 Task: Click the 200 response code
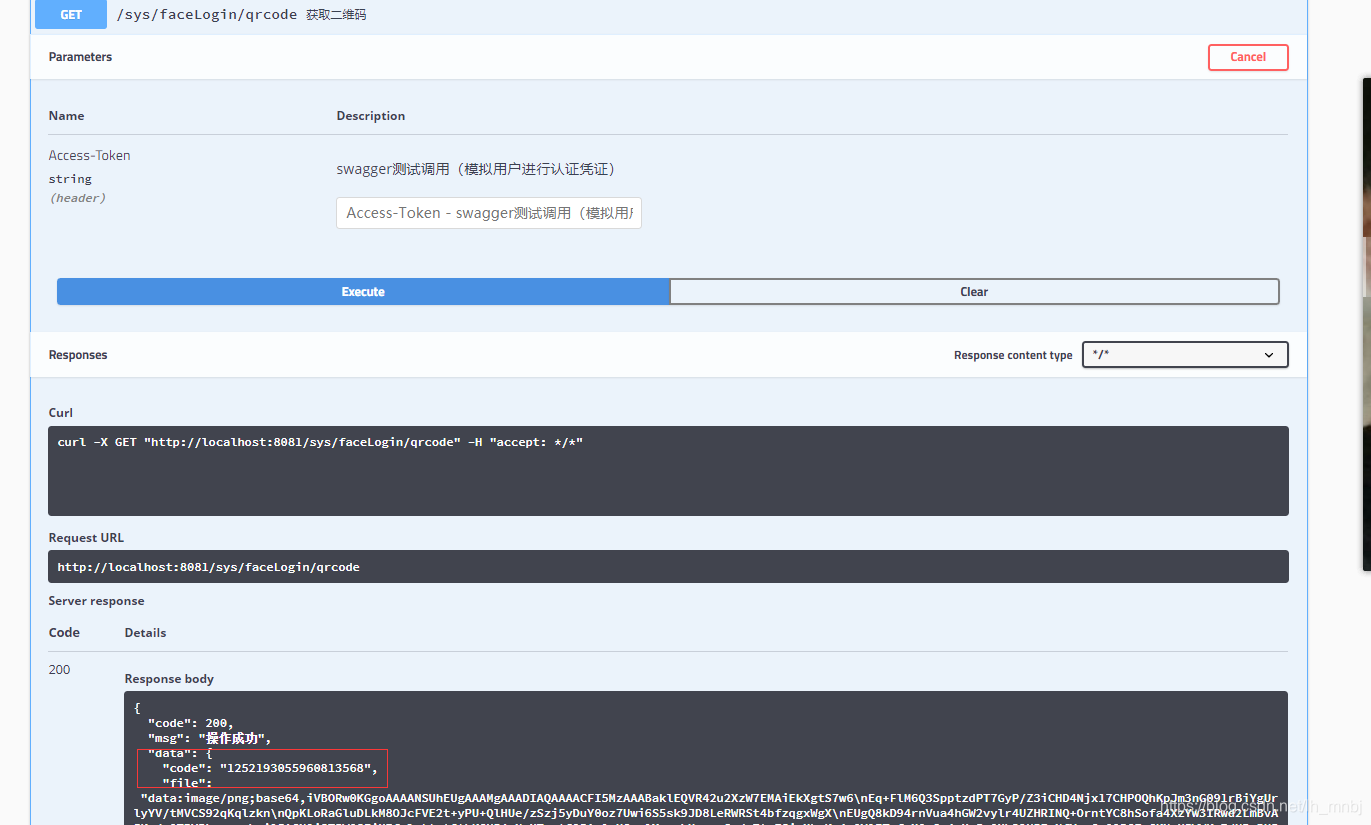click(x=60, y=670)
